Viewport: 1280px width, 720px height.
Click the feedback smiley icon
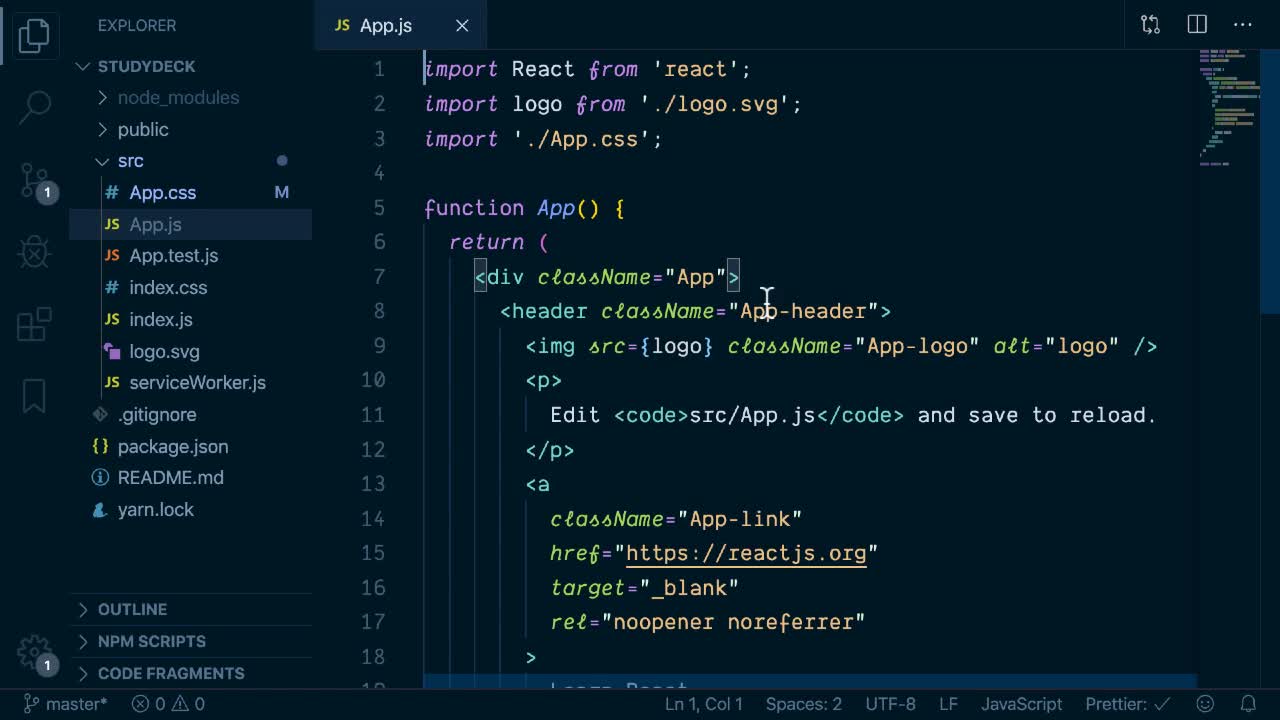(1206, 704)
